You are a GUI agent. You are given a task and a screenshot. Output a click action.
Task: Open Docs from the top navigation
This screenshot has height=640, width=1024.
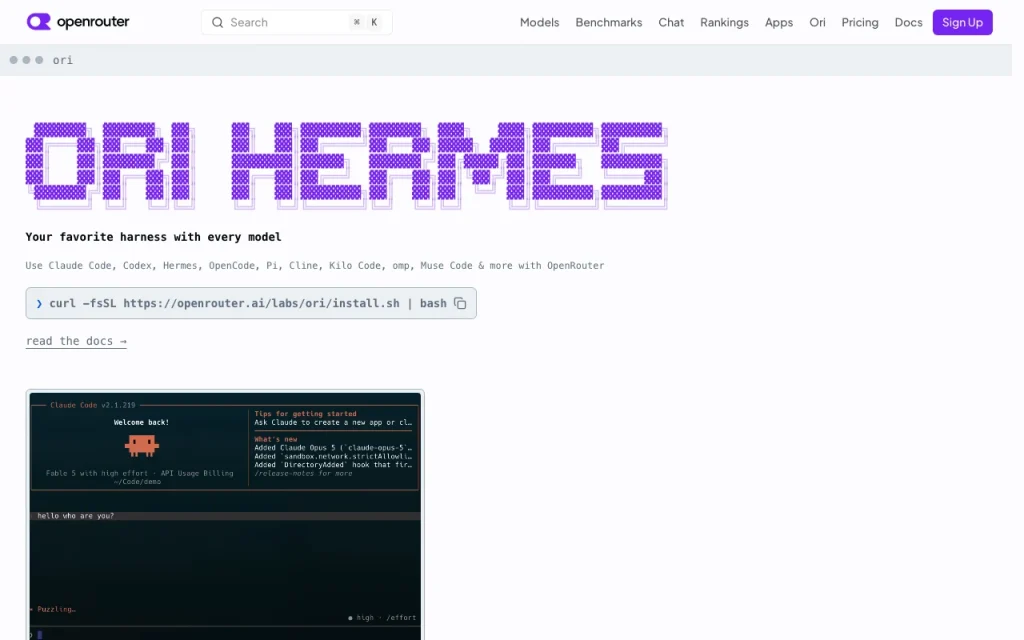pyautogui.click(x=908, y=22)
